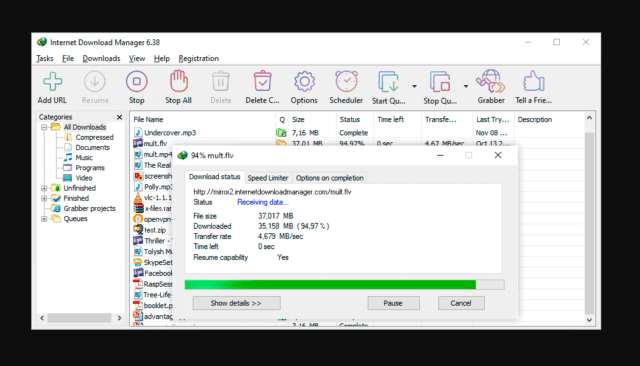
Task: Close the mult.flv download dialog
Action: coord(498,155)
